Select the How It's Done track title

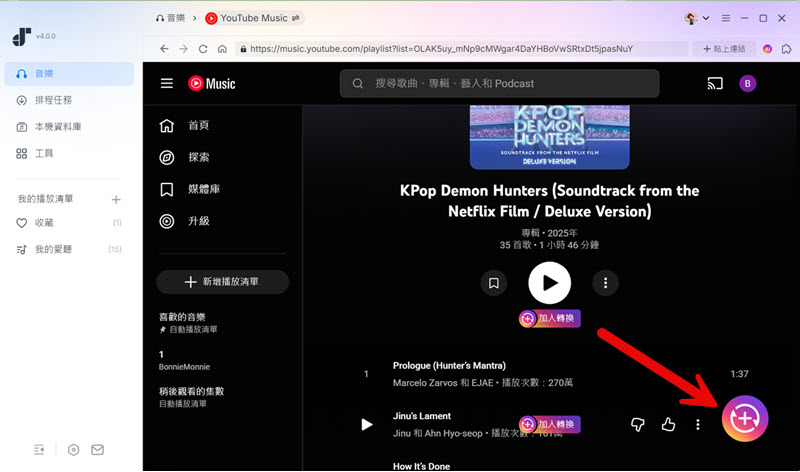click(421, 466)
